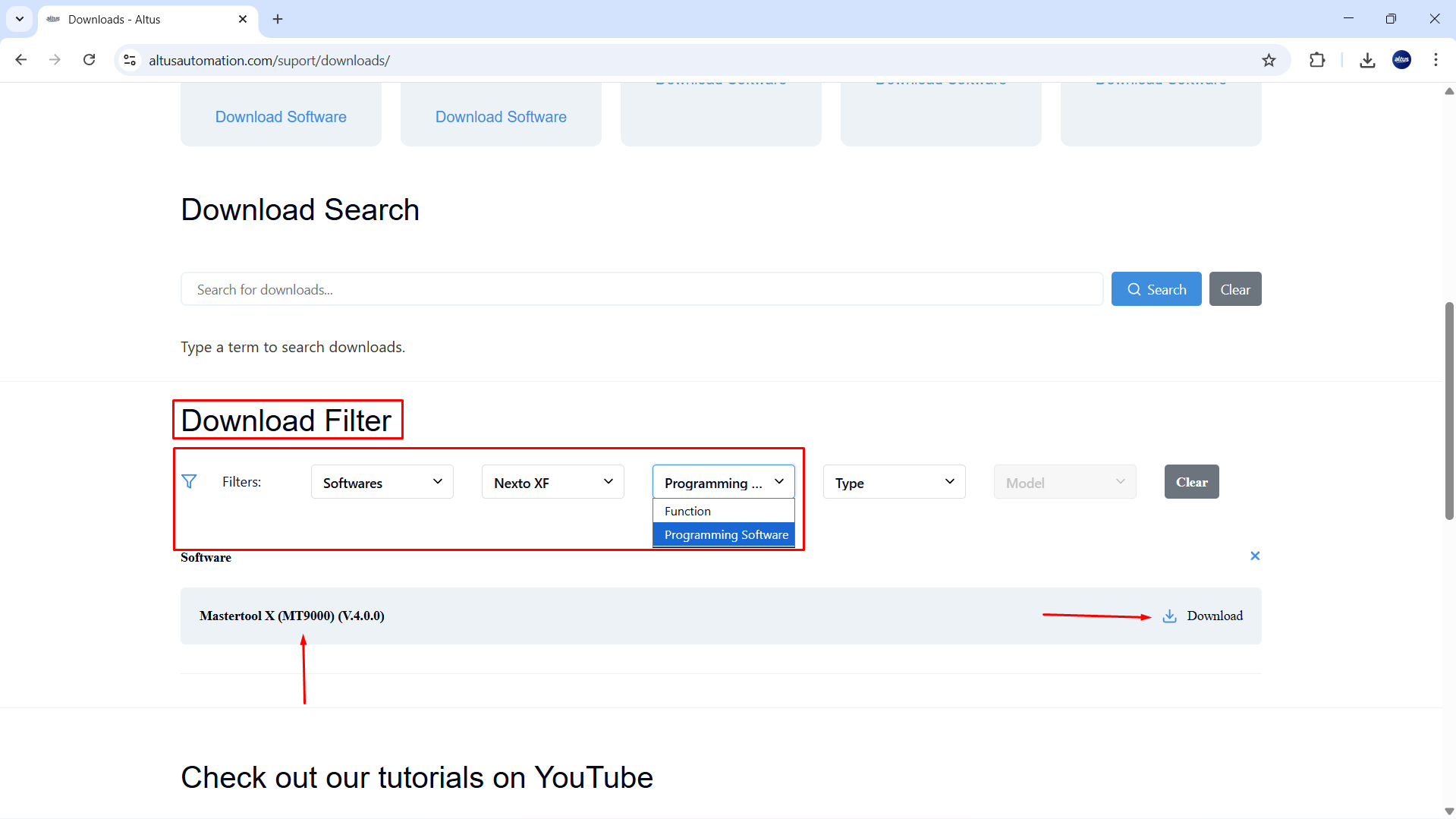The height and width of the screenshot is (819, 1456).
Task: Click the Search for downloads input field
Action: [x=641, y=289]
